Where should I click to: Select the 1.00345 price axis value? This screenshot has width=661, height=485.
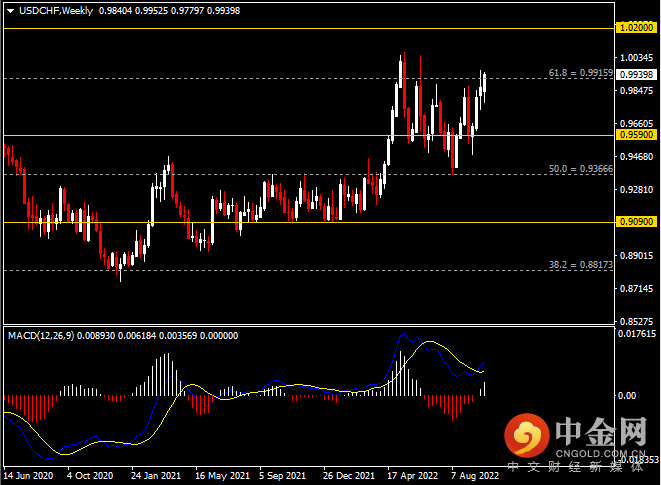click(637, 57)
